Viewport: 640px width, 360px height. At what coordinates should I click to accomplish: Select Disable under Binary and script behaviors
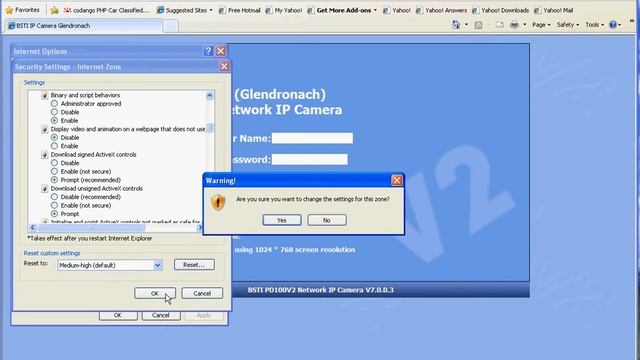tap(54, 112)
